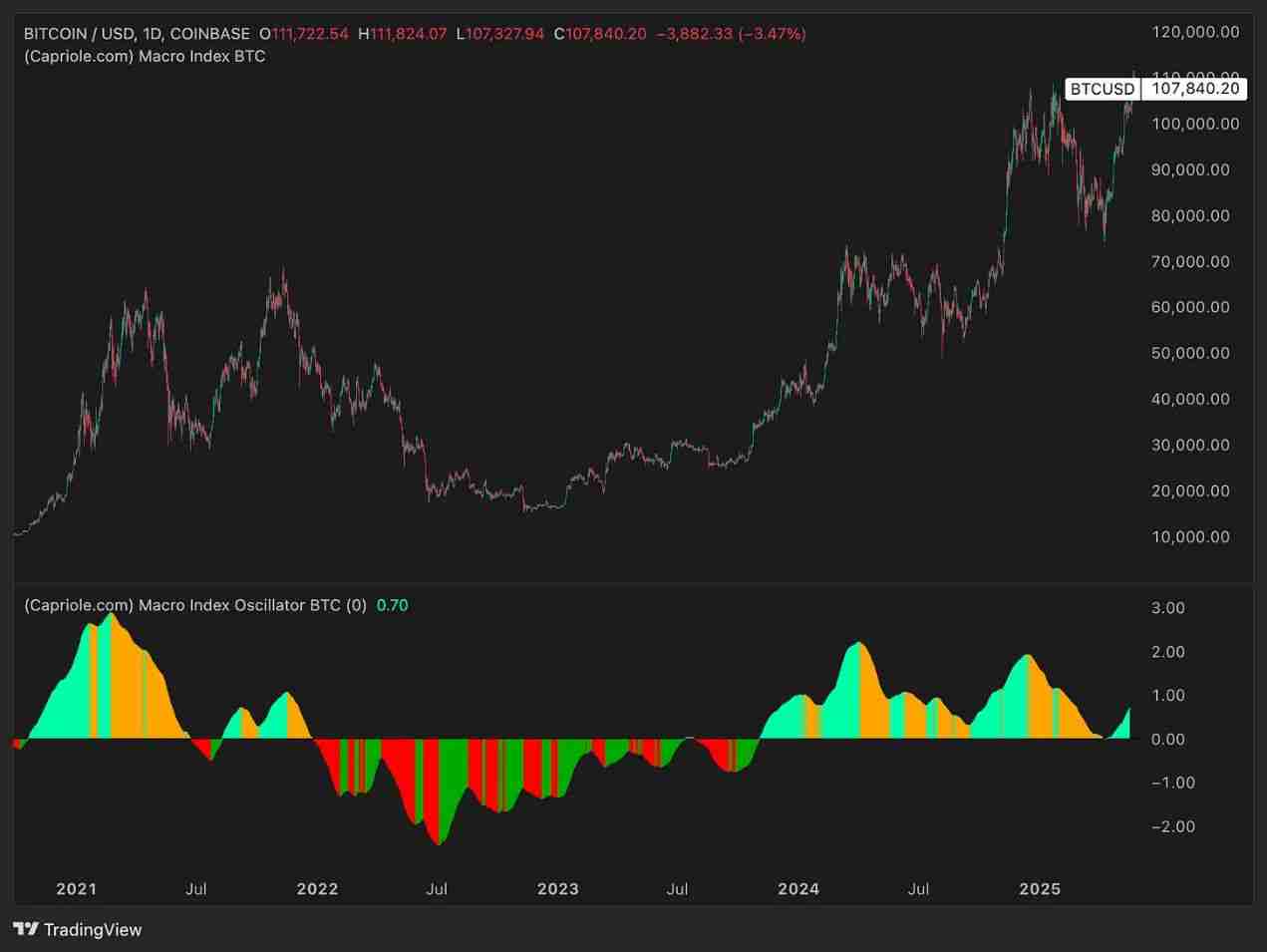Click the 2021 label on the time axis
1267x952 pixels.
pos(76,888)
